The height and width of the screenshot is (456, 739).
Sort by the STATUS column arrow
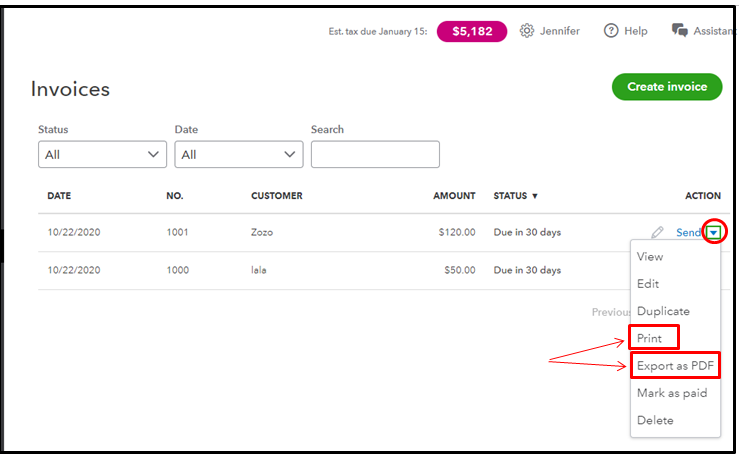tap(534, 196)
